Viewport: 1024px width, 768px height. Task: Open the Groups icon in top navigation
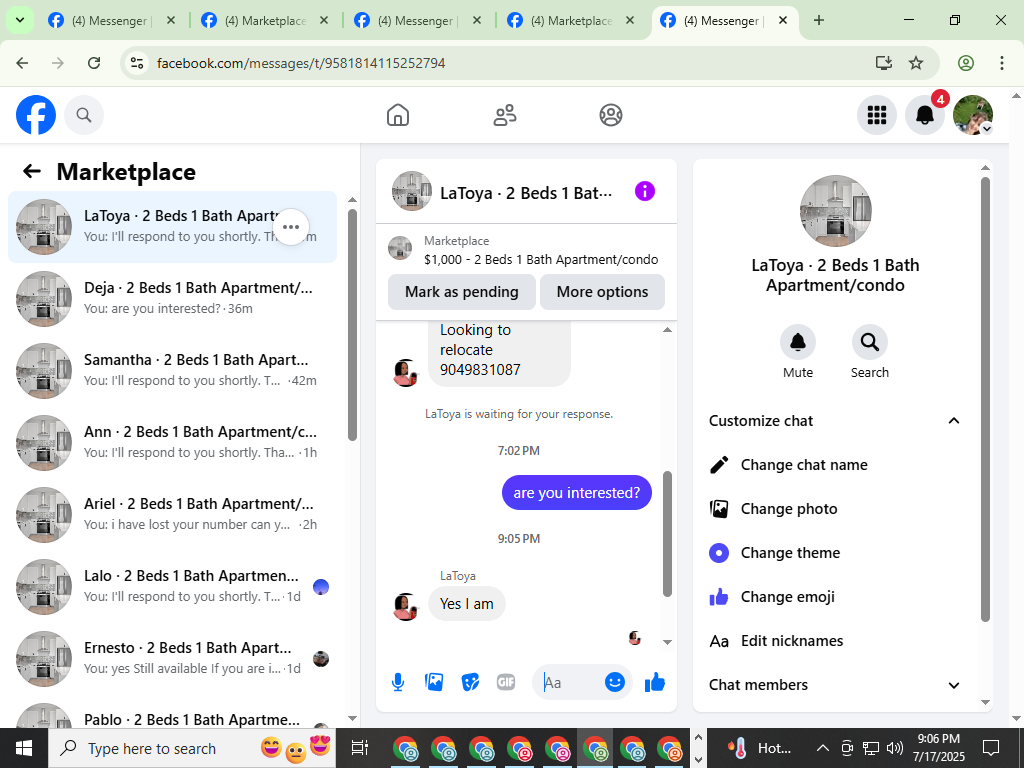pos(611,115)
